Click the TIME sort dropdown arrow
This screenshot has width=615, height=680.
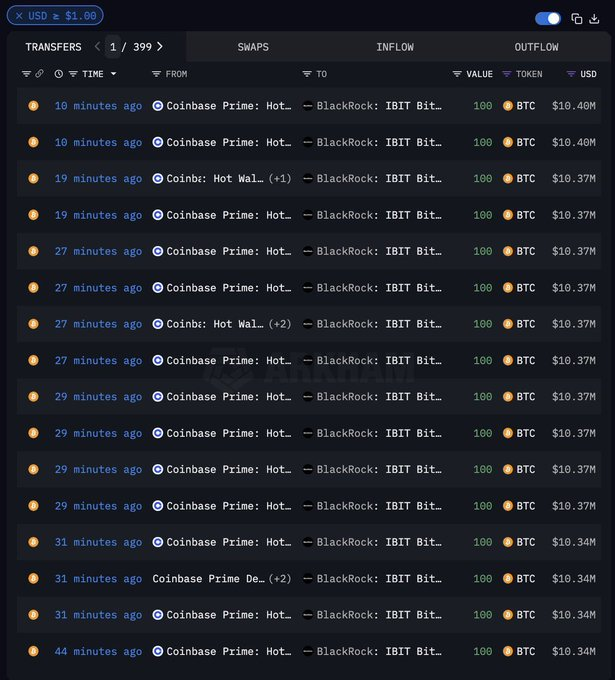(113, 74)
